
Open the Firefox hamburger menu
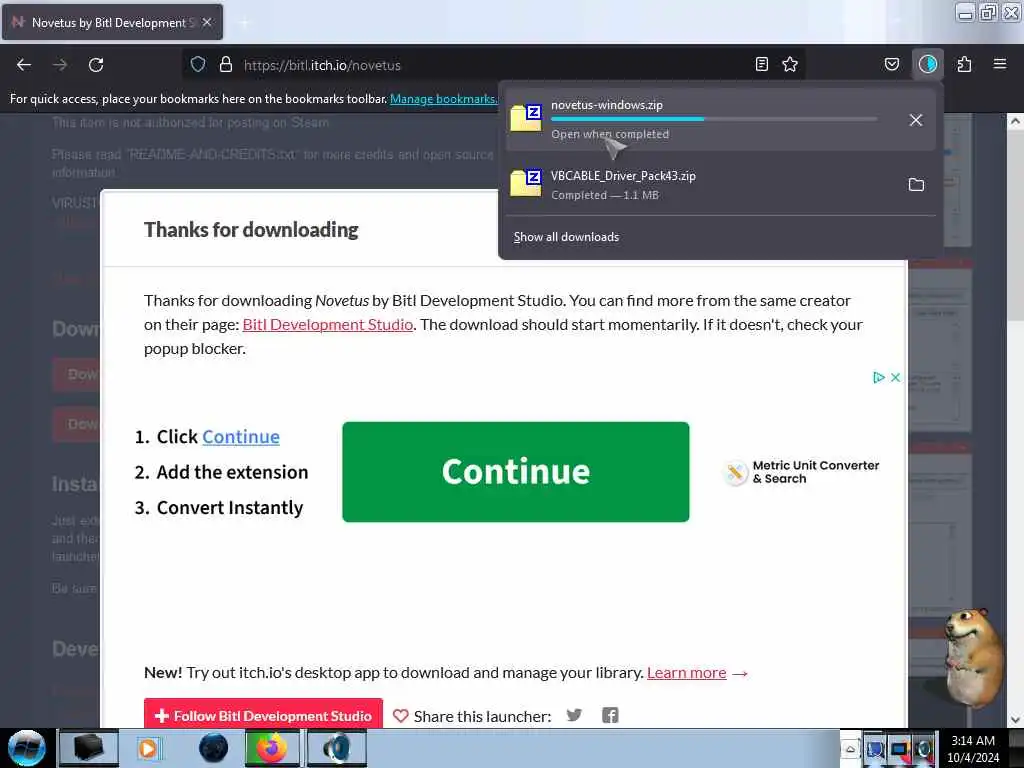click(x=1000, y=64)
